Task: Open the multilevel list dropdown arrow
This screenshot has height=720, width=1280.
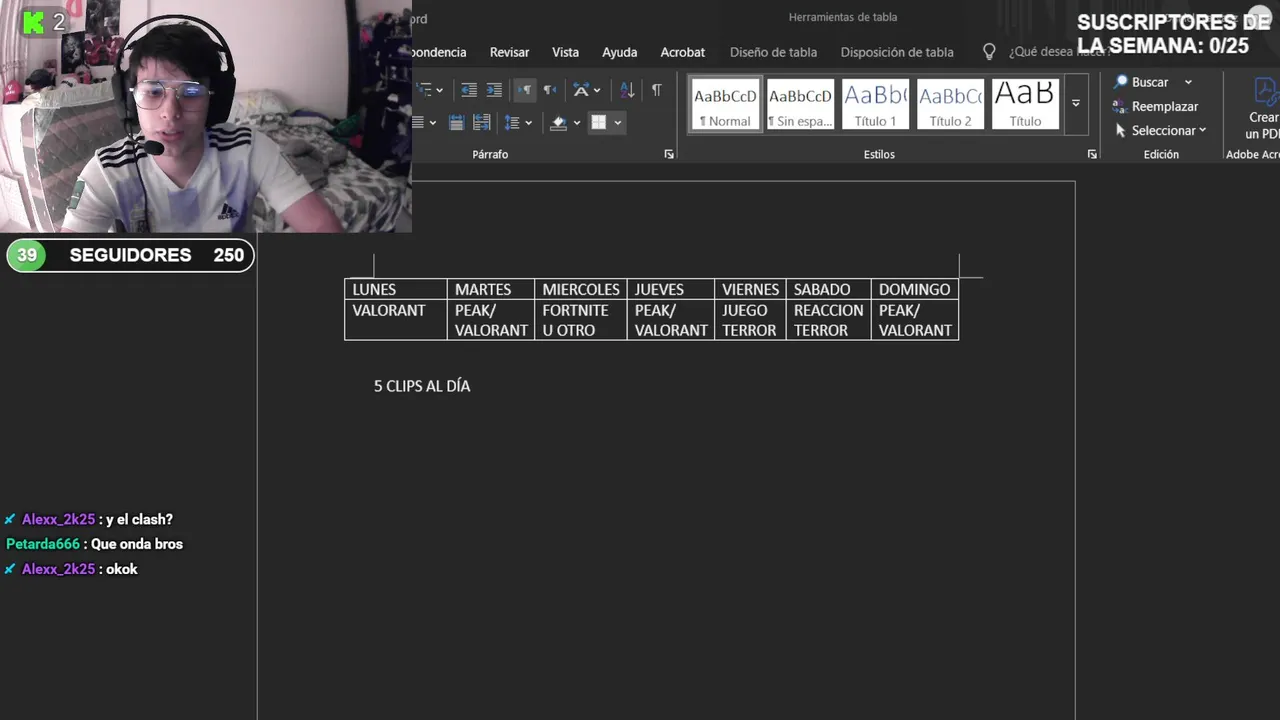Action: [x=439, y=90]
